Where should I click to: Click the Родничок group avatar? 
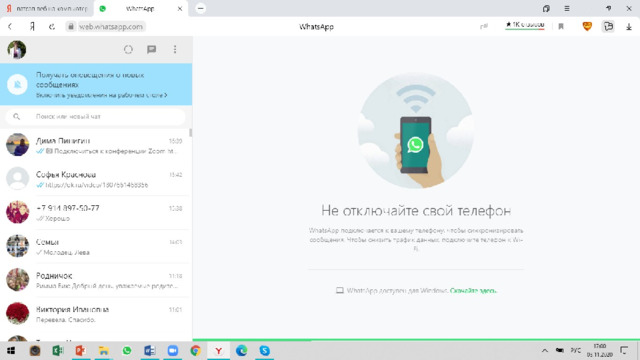point(18,280)
